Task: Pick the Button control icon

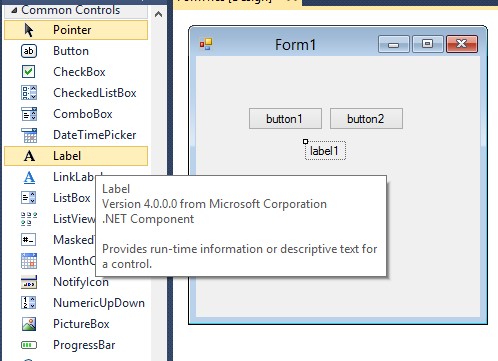Action: [29, 51]
